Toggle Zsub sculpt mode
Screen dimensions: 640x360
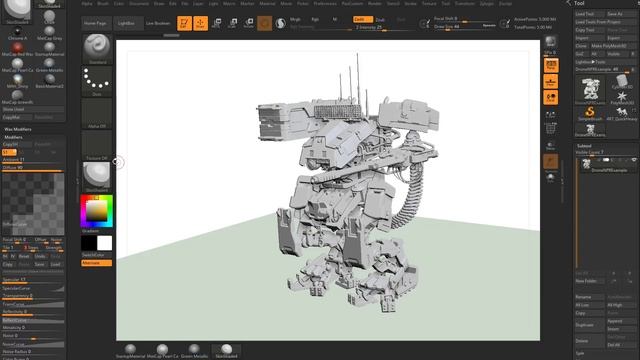(x=380, y=20)
